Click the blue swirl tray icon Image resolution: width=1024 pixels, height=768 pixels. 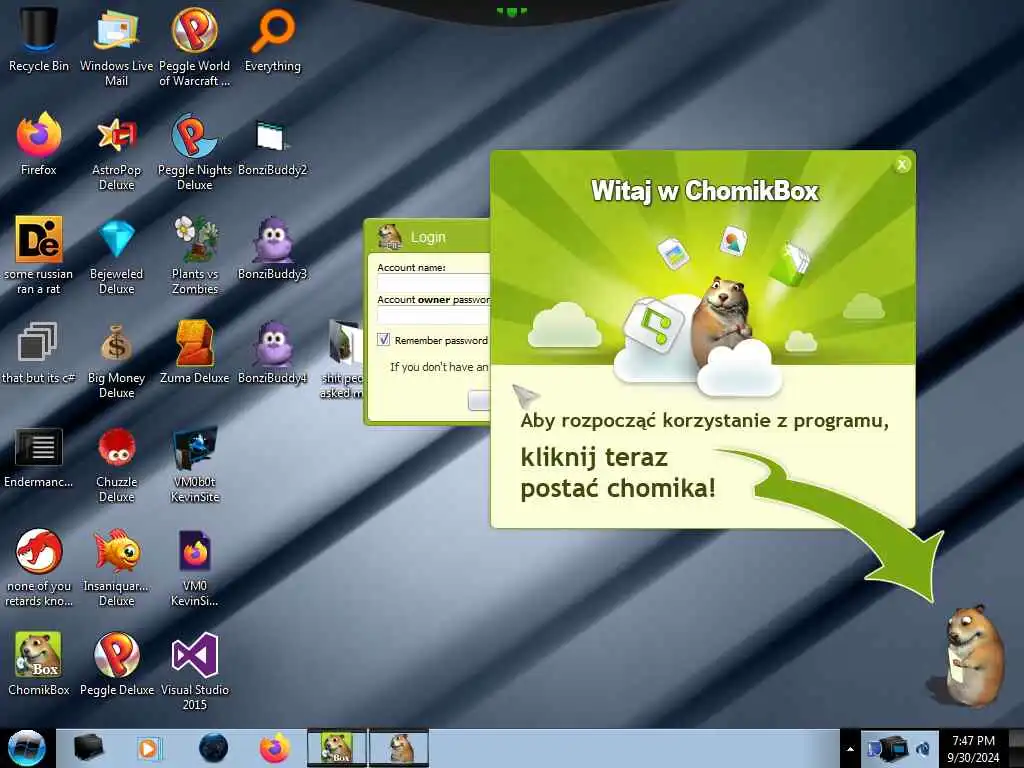(923, 748)
